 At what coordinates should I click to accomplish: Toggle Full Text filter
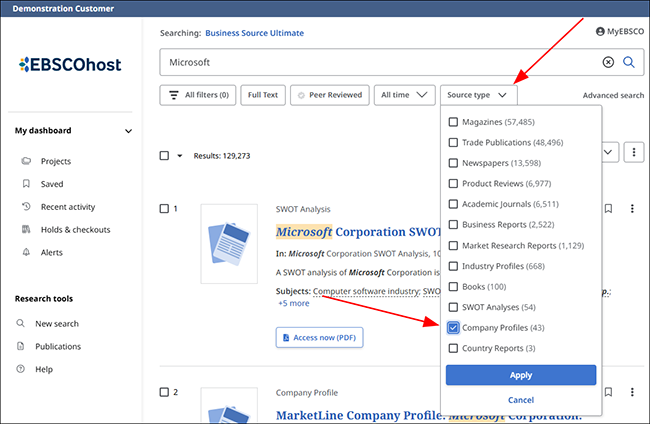click(263, 95)
